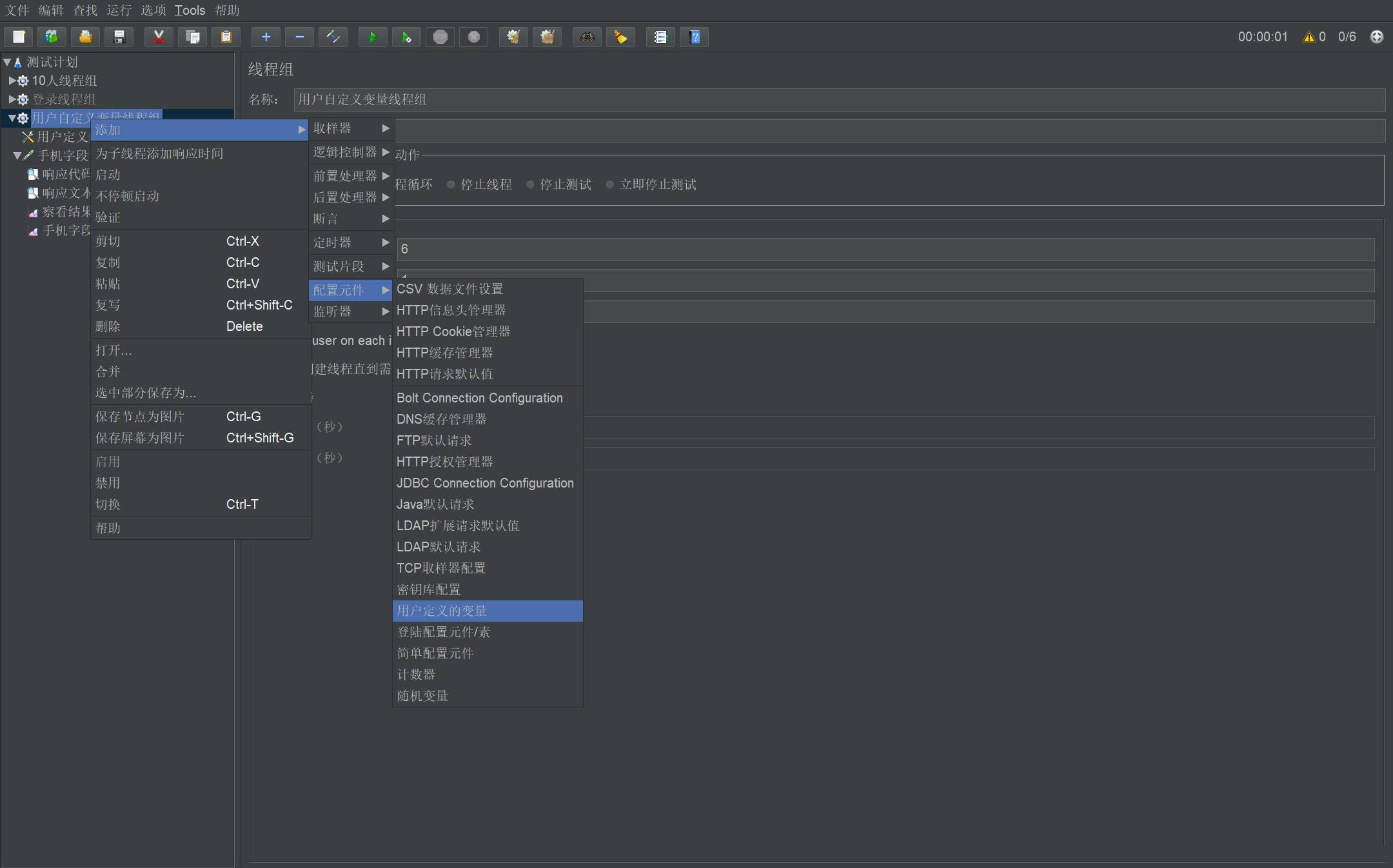Click the Toggle wrench toolbar icon
The height and width of the screenshot is (868, 1393).
(x=333, y=37)
